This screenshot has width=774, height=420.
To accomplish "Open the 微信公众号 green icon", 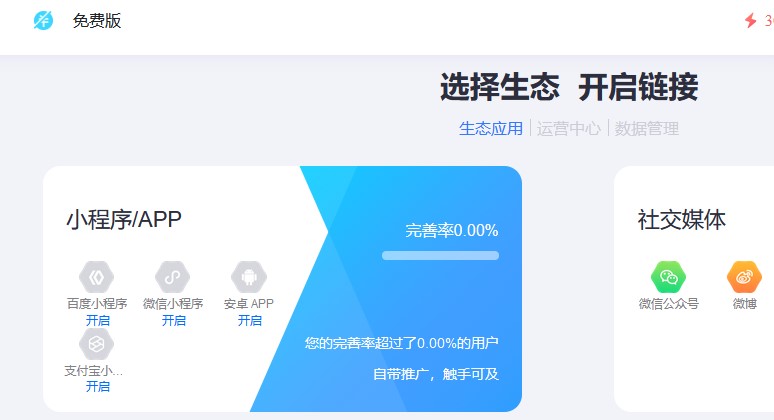I will pyautogui.click(x=669, y=277).
